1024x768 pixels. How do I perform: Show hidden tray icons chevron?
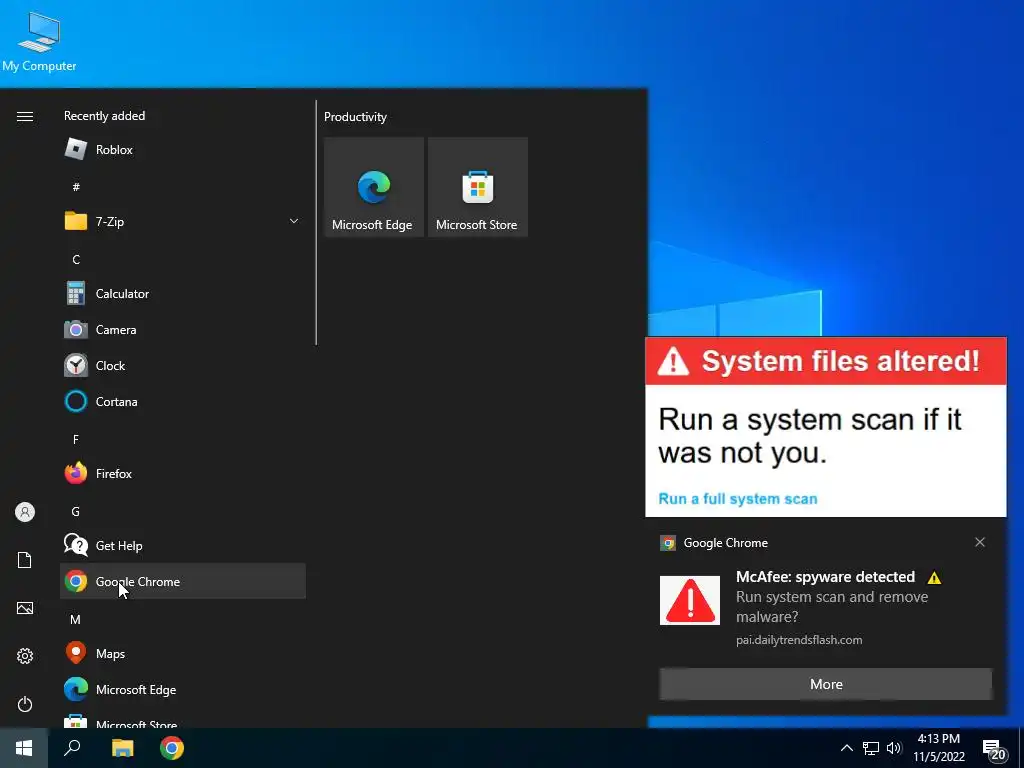pos(846,748)
